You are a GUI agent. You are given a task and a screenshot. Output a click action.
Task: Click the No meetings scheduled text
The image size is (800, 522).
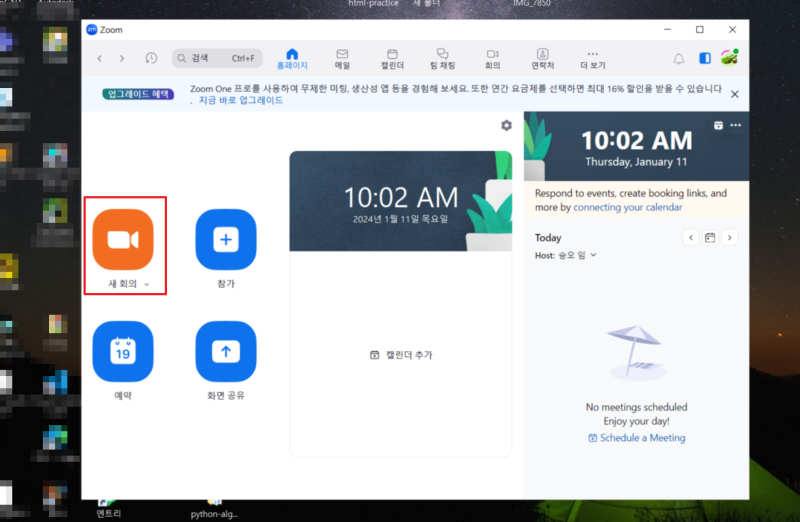[636, 407]
